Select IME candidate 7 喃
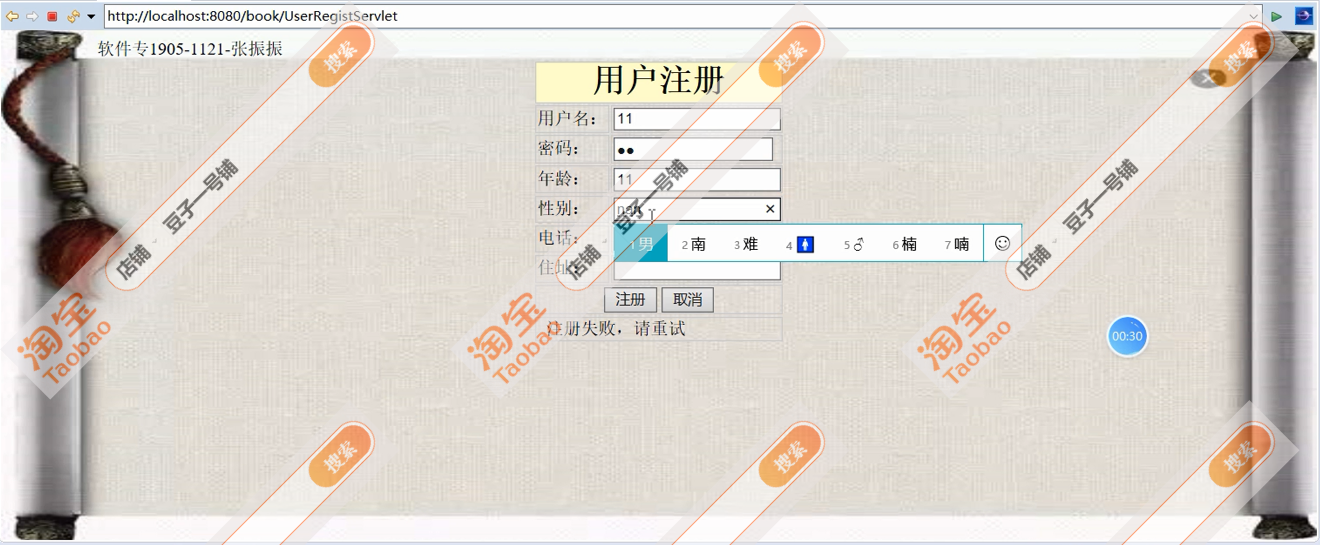 [957, 244]
